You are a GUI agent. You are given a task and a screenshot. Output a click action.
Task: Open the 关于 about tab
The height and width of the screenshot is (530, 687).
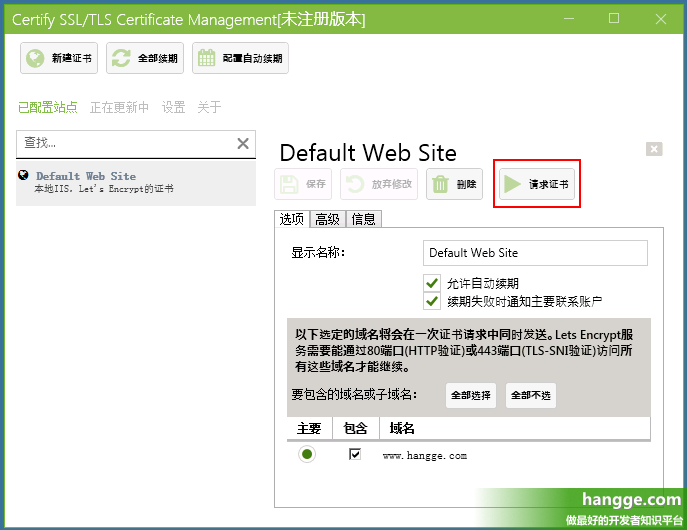tap(209, 107)
